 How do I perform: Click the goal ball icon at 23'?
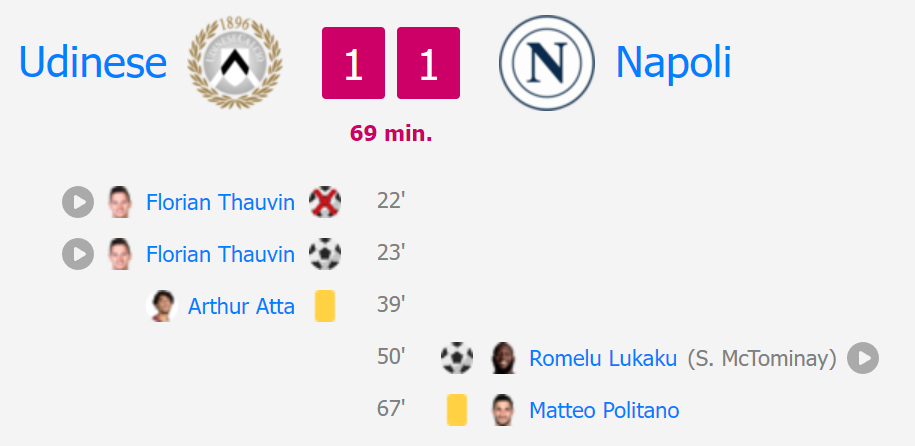click(x=325, y=254)
